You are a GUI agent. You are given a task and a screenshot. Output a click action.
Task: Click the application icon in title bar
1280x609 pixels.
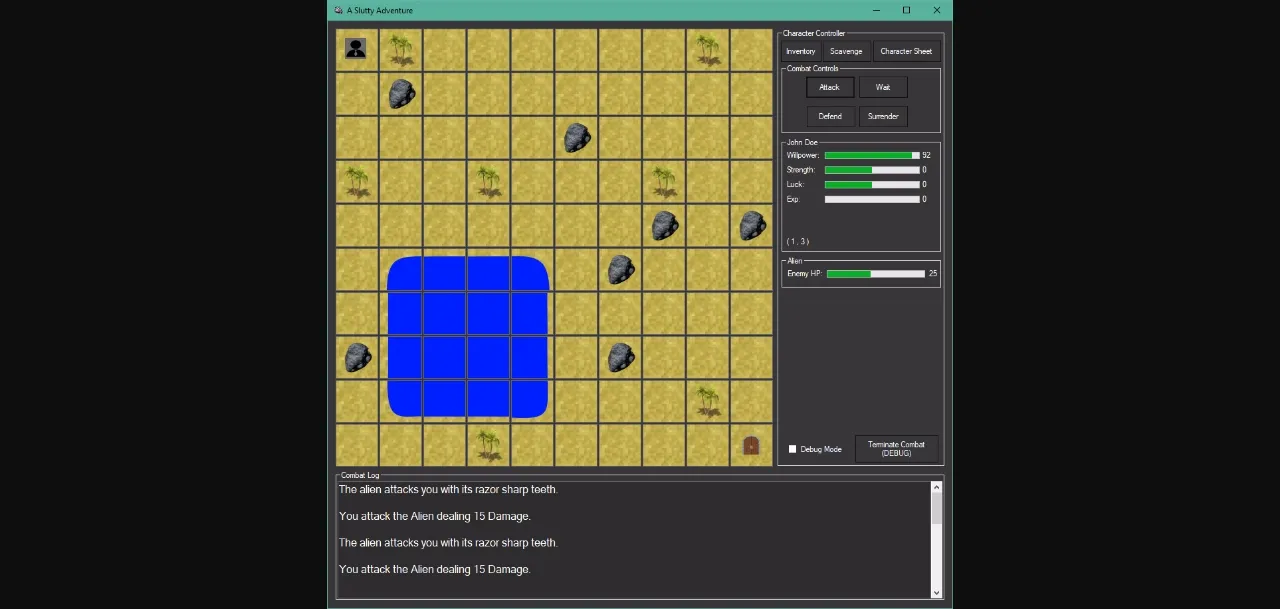(x=338, y=10)
